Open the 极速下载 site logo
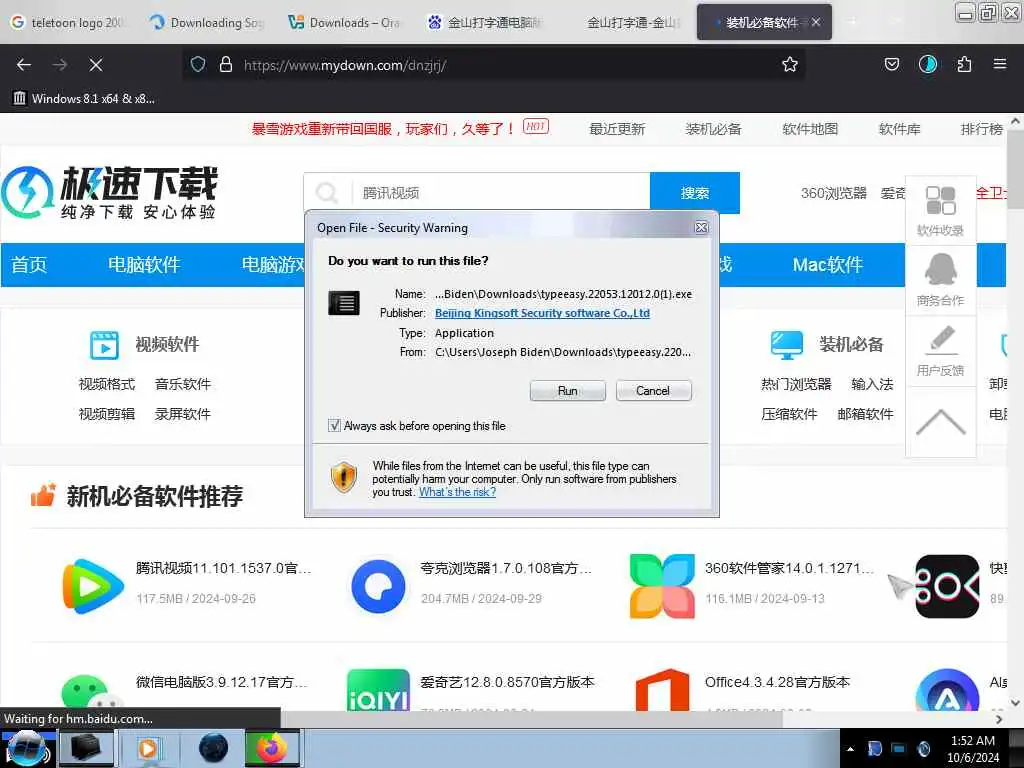 (109, 193)
